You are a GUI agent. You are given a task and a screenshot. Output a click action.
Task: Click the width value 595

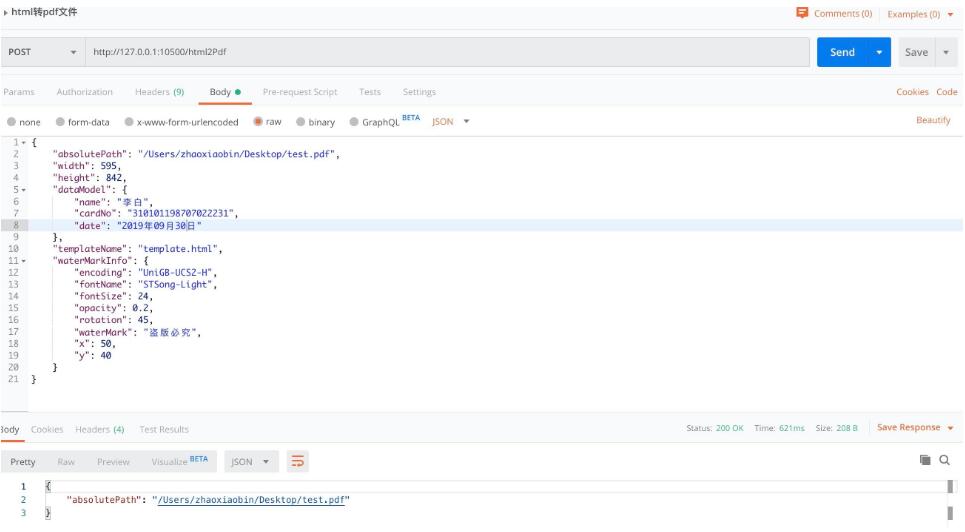[x=108, y=166]
